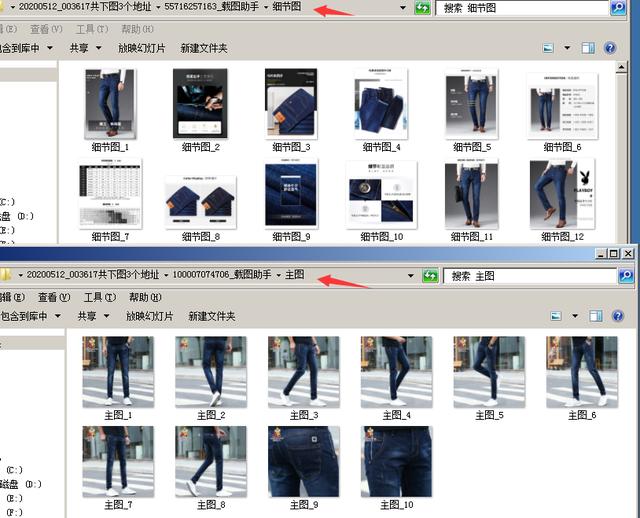Open 查看(V) menu in bottom window
Image resolution: width=640 pixels, height=518 pixels.
coord(54,297)
